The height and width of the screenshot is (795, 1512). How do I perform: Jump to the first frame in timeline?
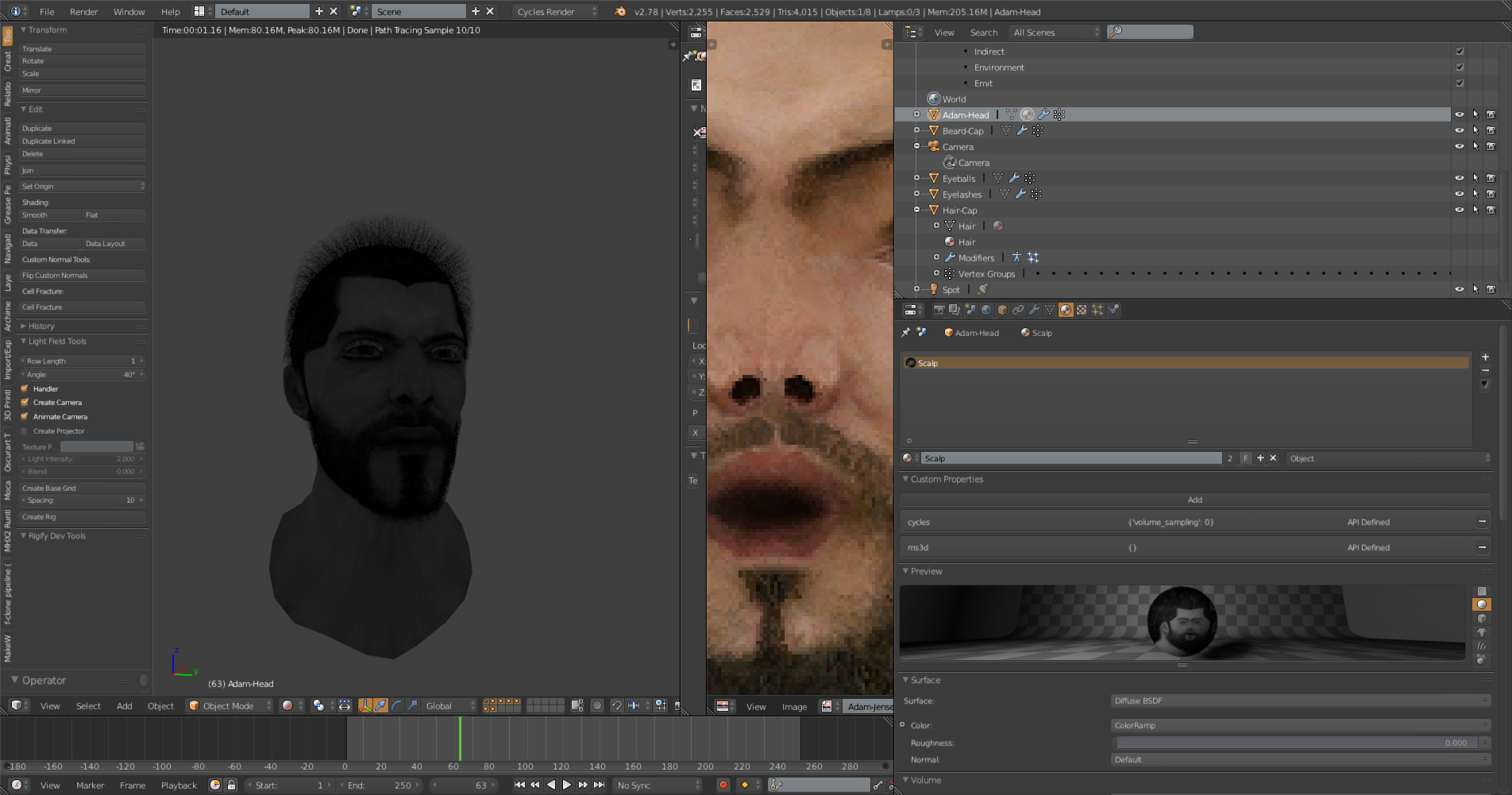[519, 785]
